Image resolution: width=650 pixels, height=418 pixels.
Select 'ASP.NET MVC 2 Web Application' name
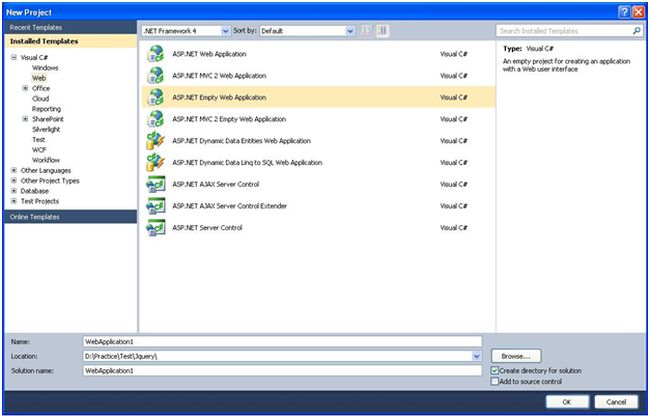219,75
